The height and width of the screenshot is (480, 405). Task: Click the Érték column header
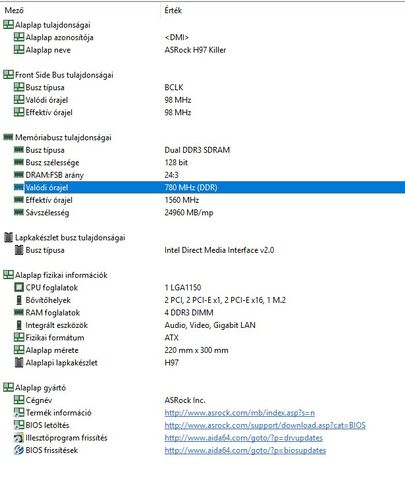[x=173, y=10]
